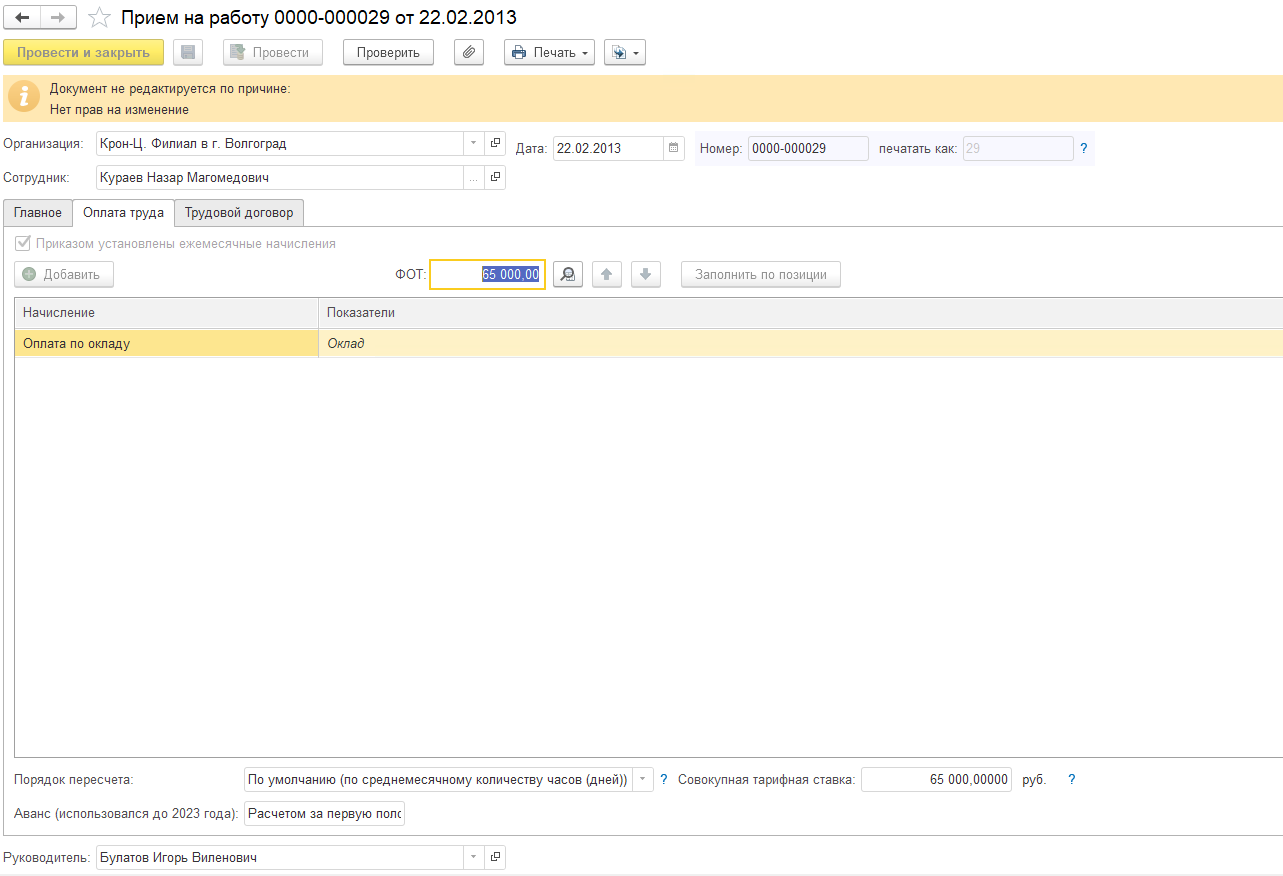This screenshot has height=876, width=1283.
Task: Click the forward navigation arrow
Action: click(x=57, y=18)
